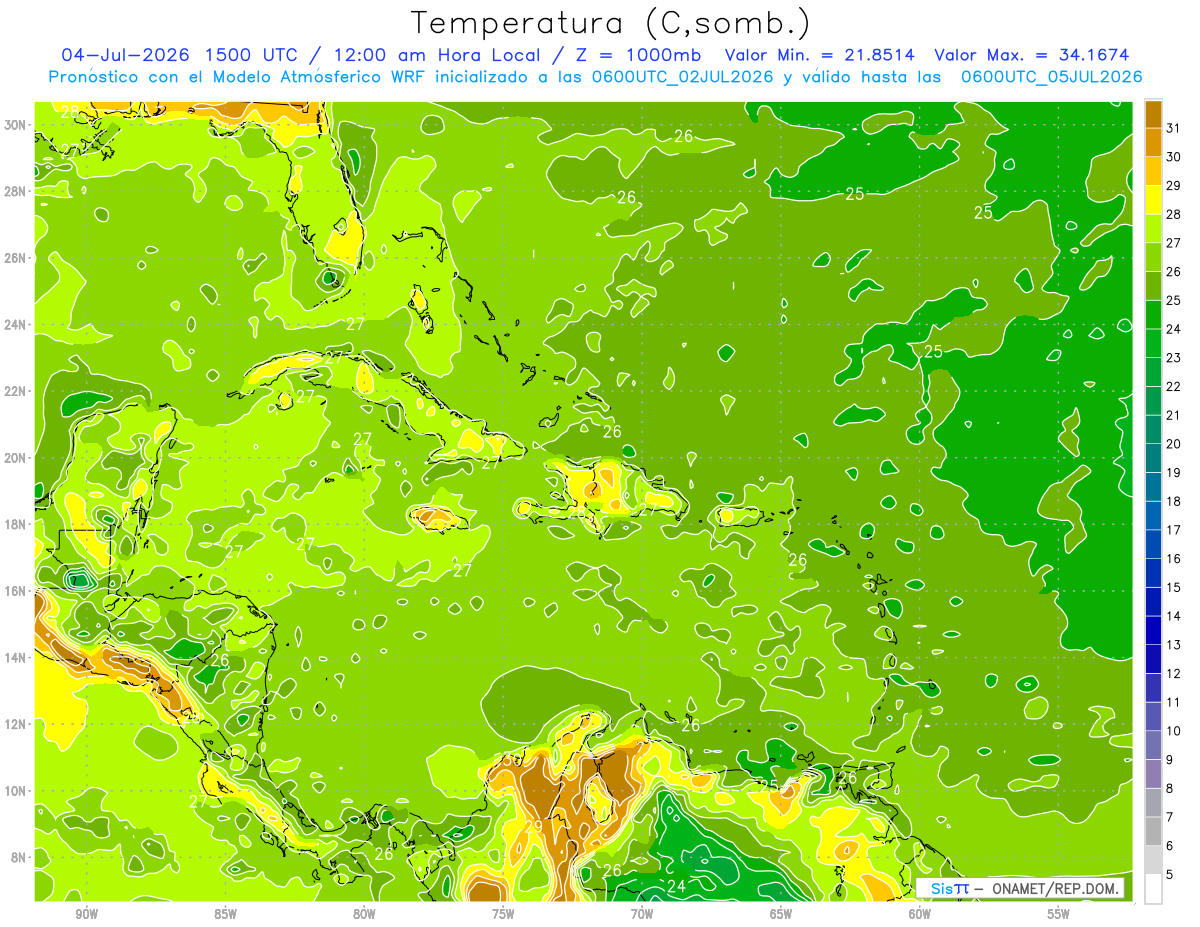Pick the purple legend swatch between 9 and 10
This screenshot has width=1200, height=927.
click(1153, 745)
